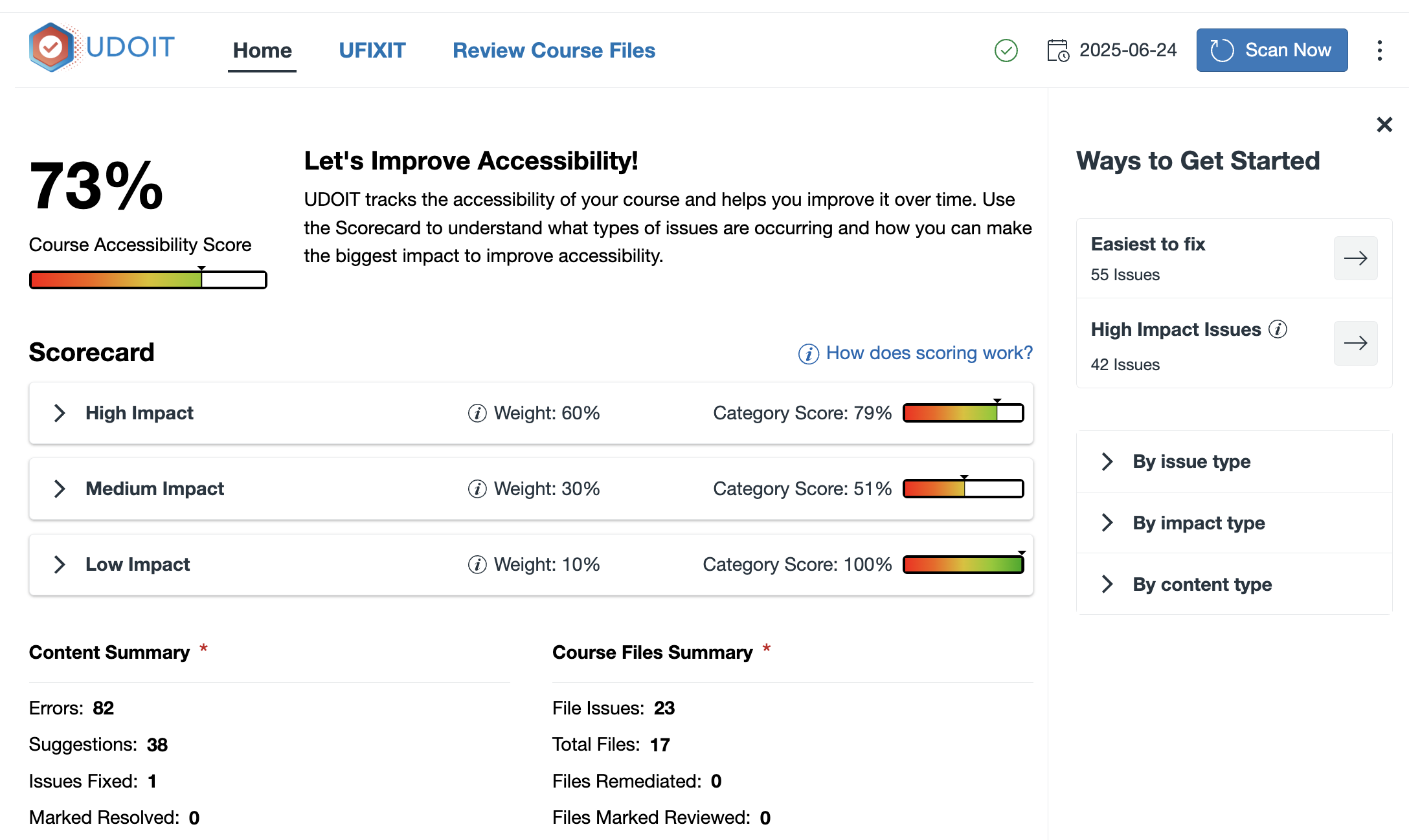Switch to the Home tab

click(x=262, y=50)
